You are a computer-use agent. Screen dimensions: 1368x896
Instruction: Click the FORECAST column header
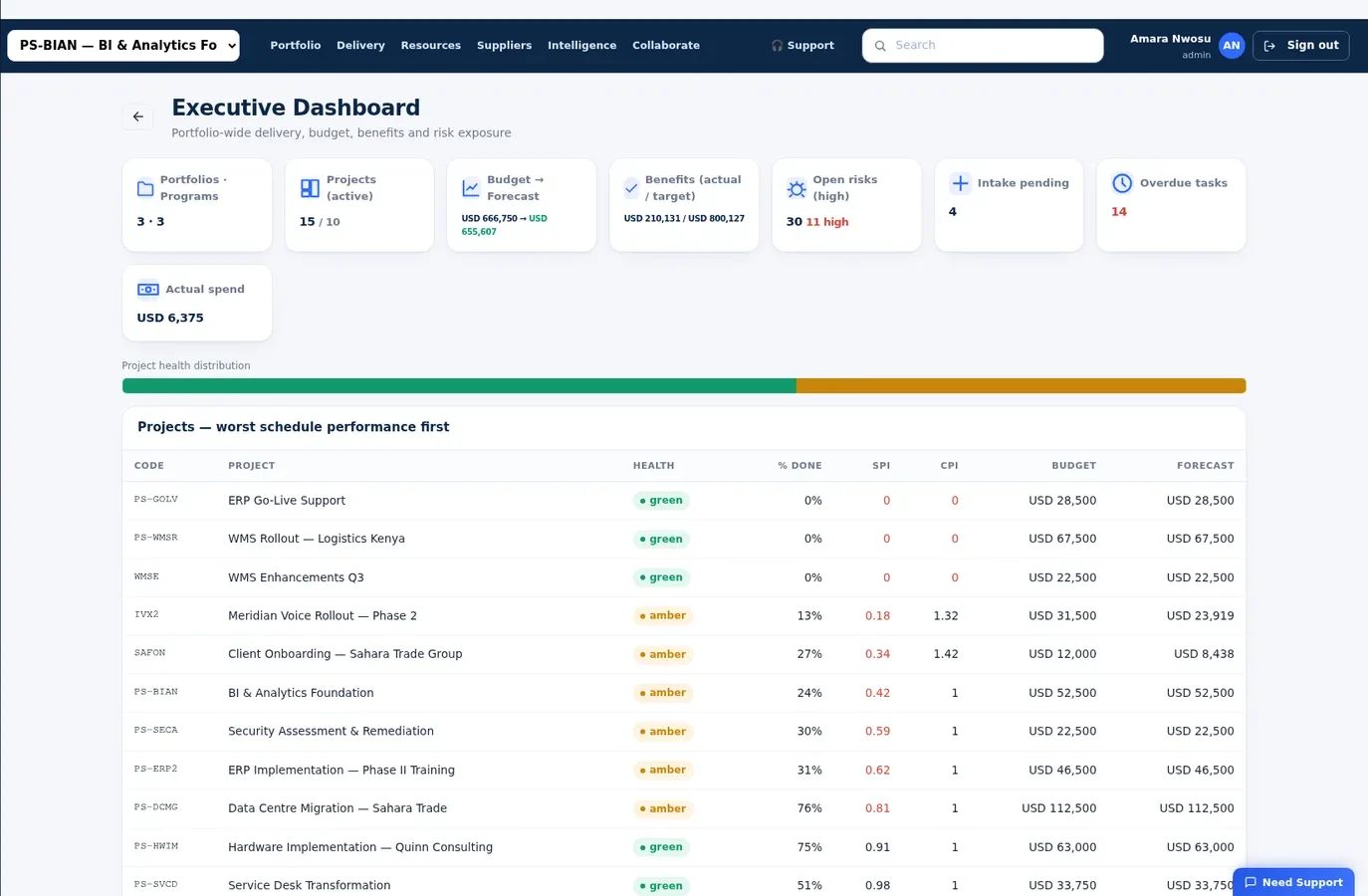click(1205, 466)
